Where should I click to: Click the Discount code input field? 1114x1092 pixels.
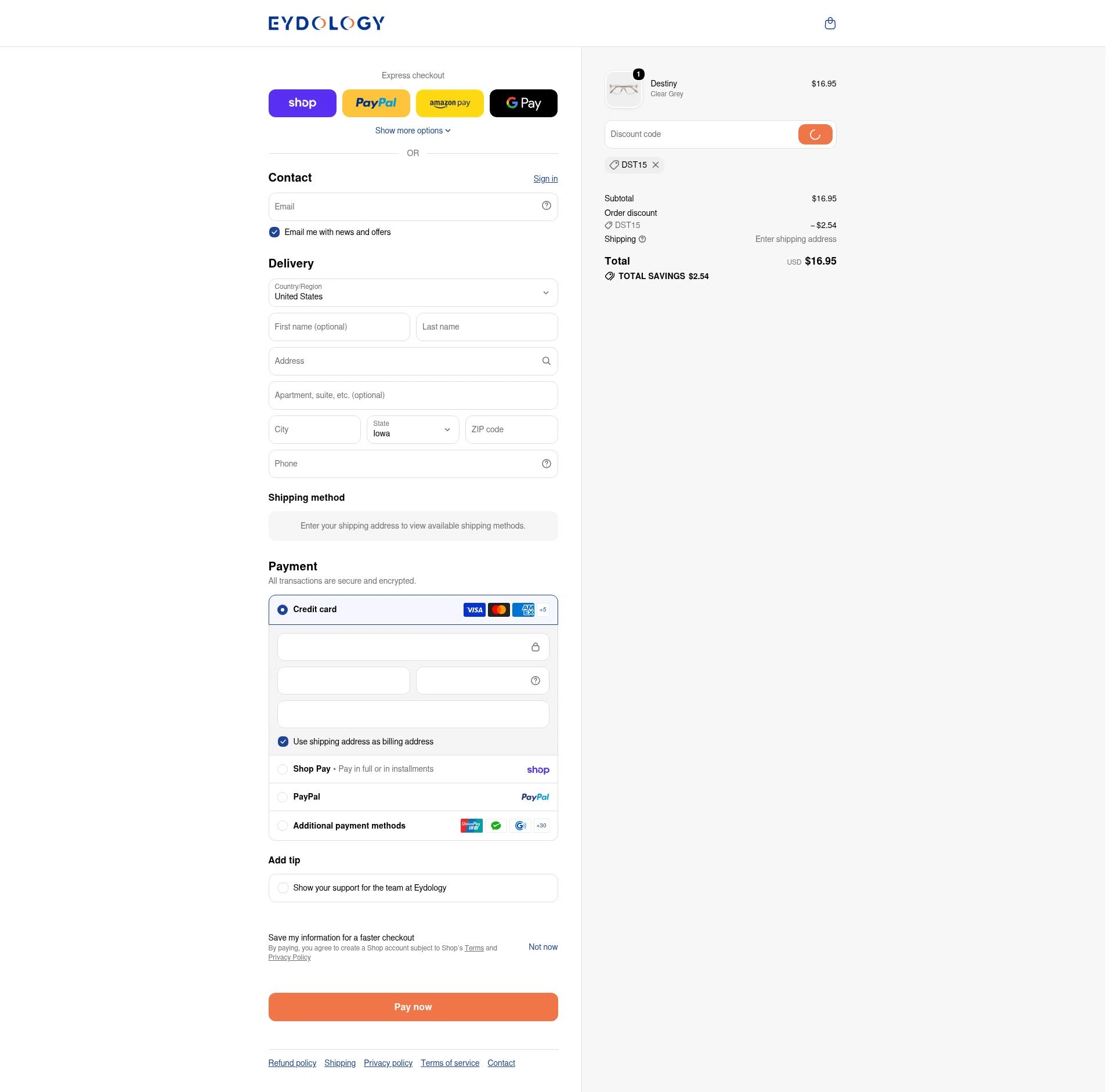click(x=701, y=134)
